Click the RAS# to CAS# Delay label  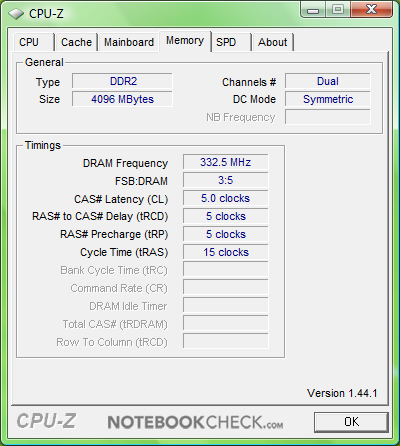tap(100, 216)
